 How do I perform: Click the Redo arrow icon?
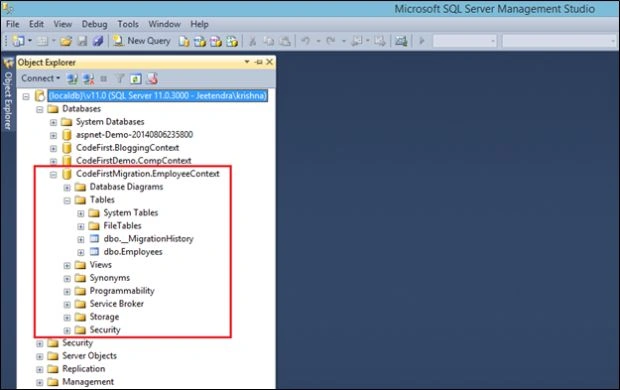tap(331, 41)
